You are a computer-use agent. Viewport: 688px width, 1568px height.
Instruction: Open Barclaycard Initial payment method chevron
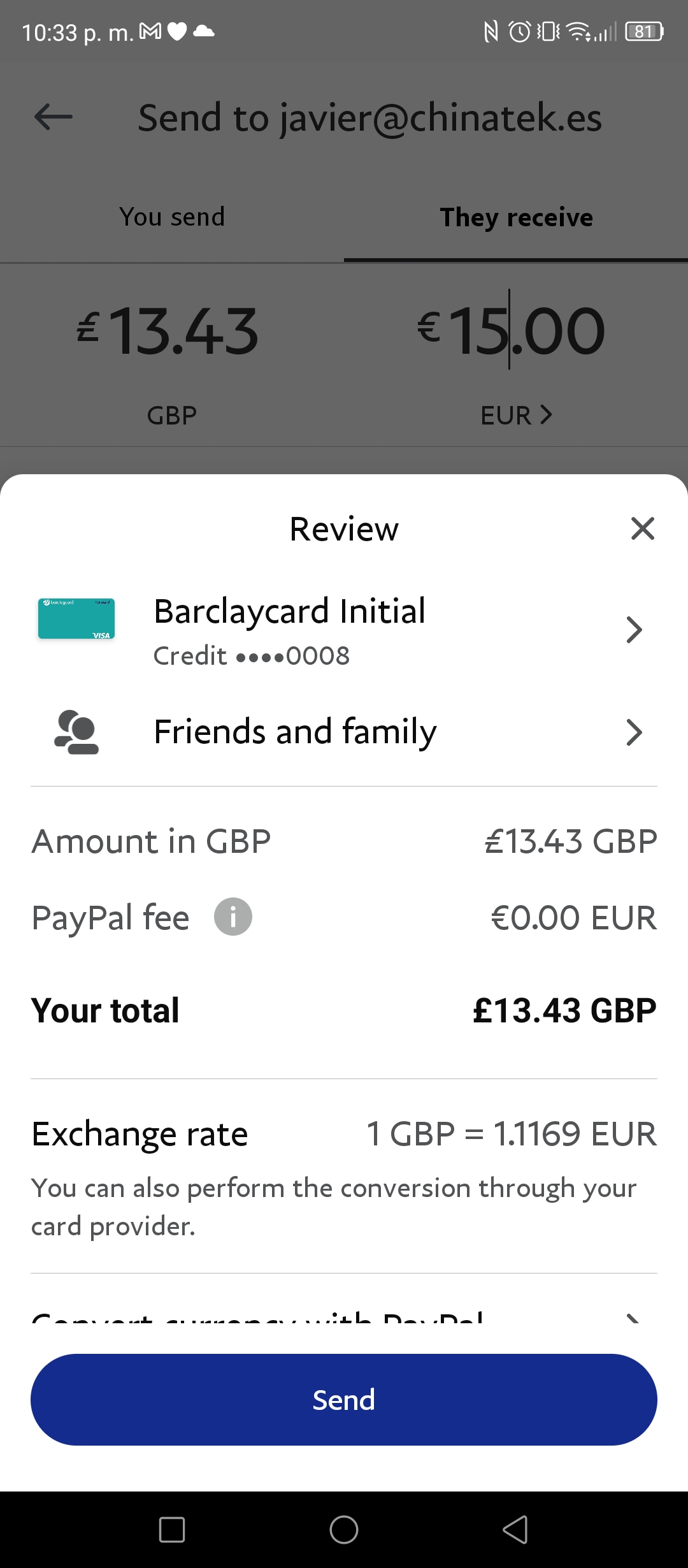(x=634, y=630)
